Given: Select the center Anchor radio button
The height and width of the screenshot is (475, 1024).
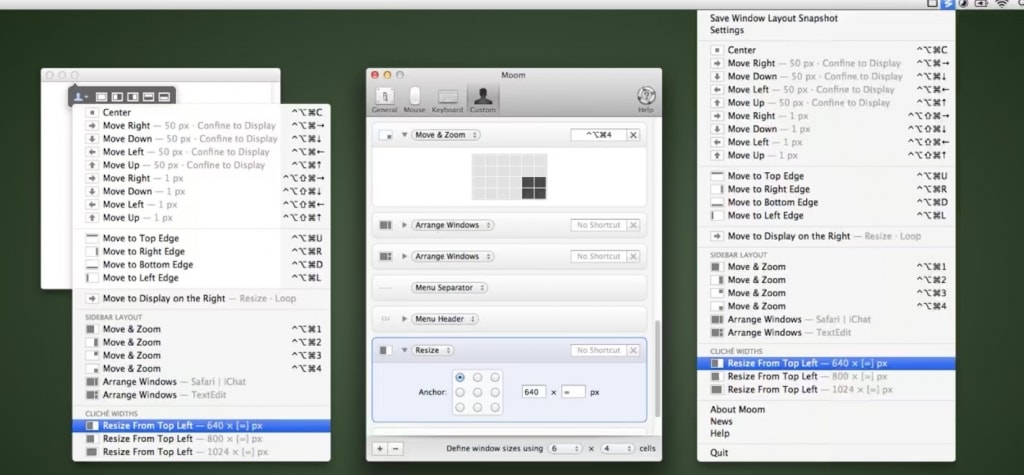Looking at the screenshot, I should (477, 392).
